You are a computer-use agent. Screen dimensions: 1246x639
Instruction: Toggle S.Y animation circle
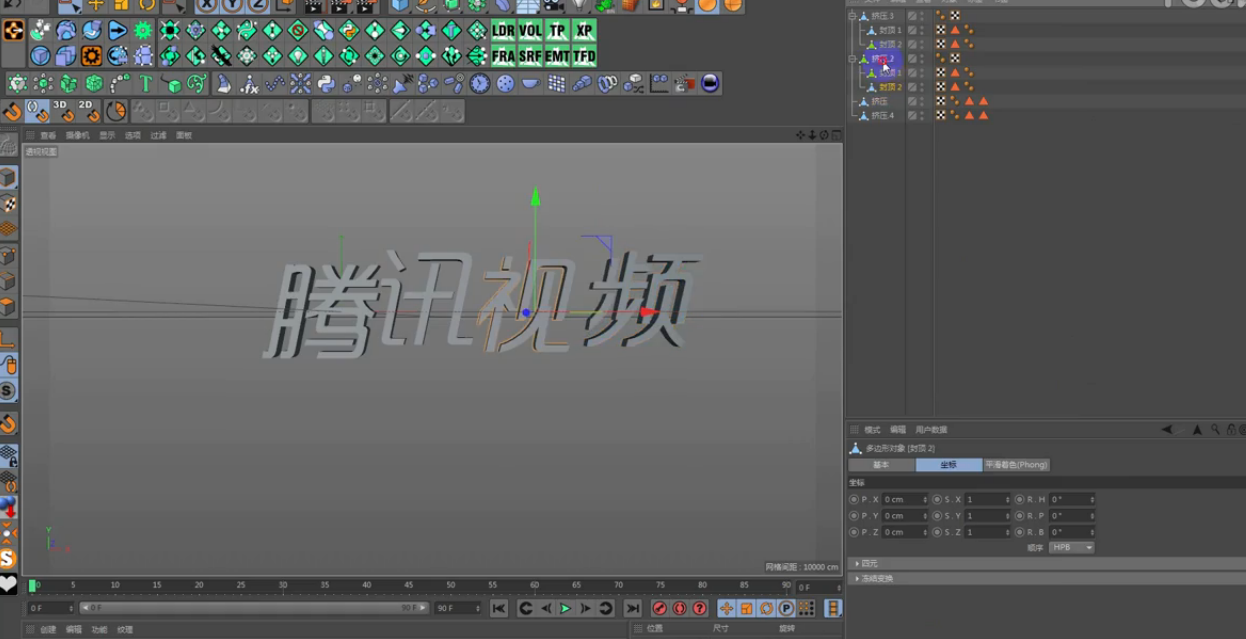[x=937, y=516]
